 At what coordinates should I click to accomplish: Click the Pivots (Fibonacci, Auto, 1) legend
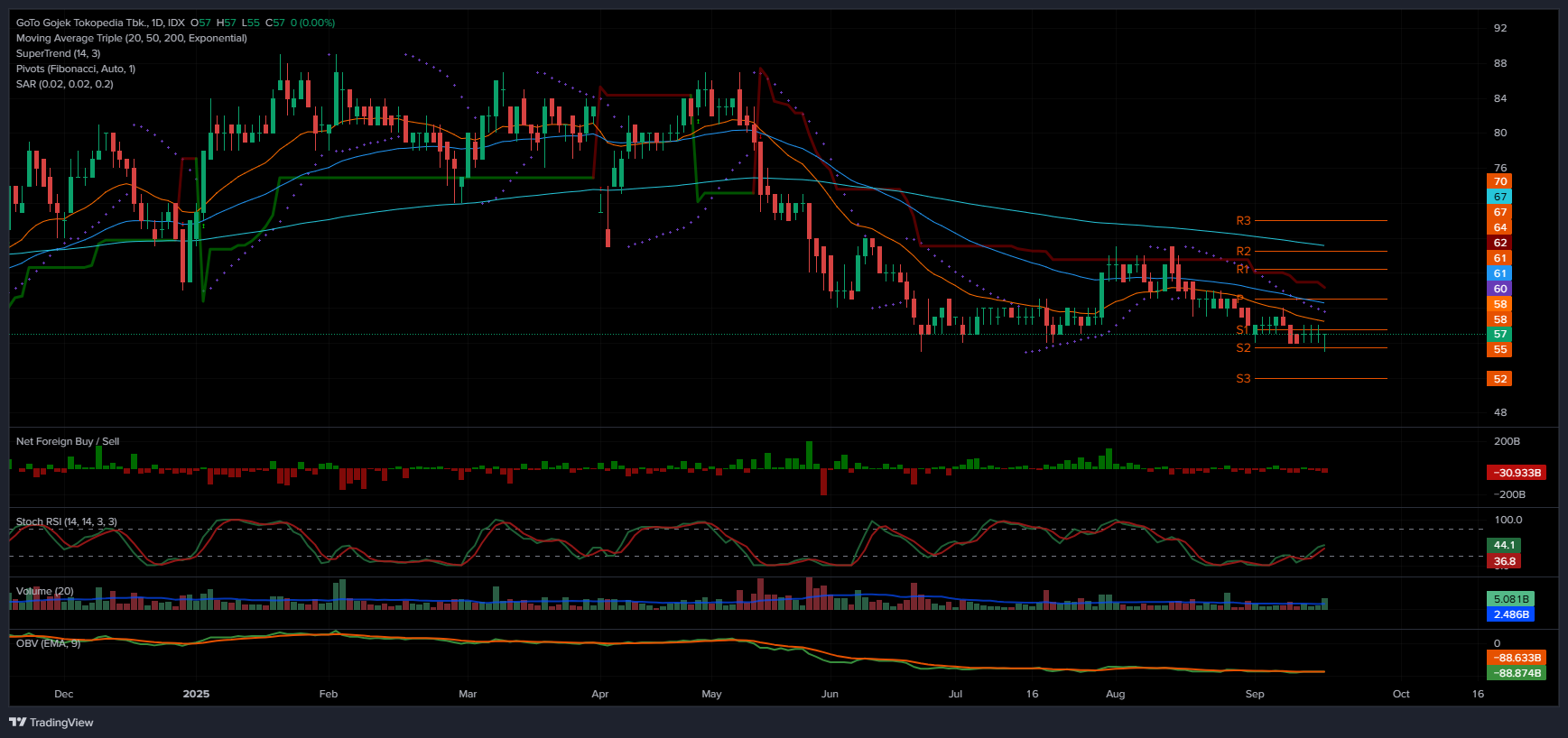click(76, 69)
